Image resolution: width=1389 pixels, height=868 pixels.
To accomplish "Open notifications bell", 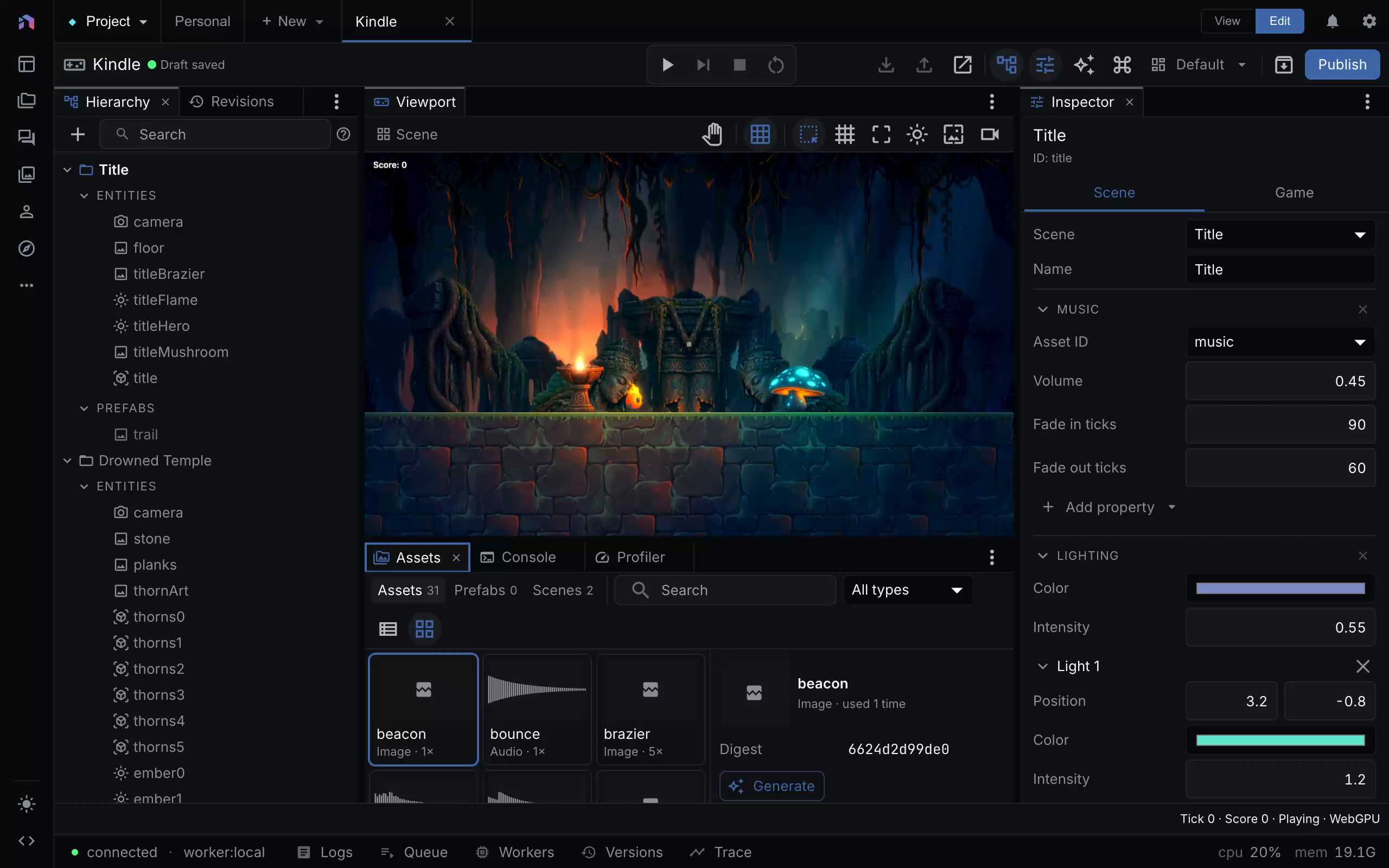I will (1332, 21).
